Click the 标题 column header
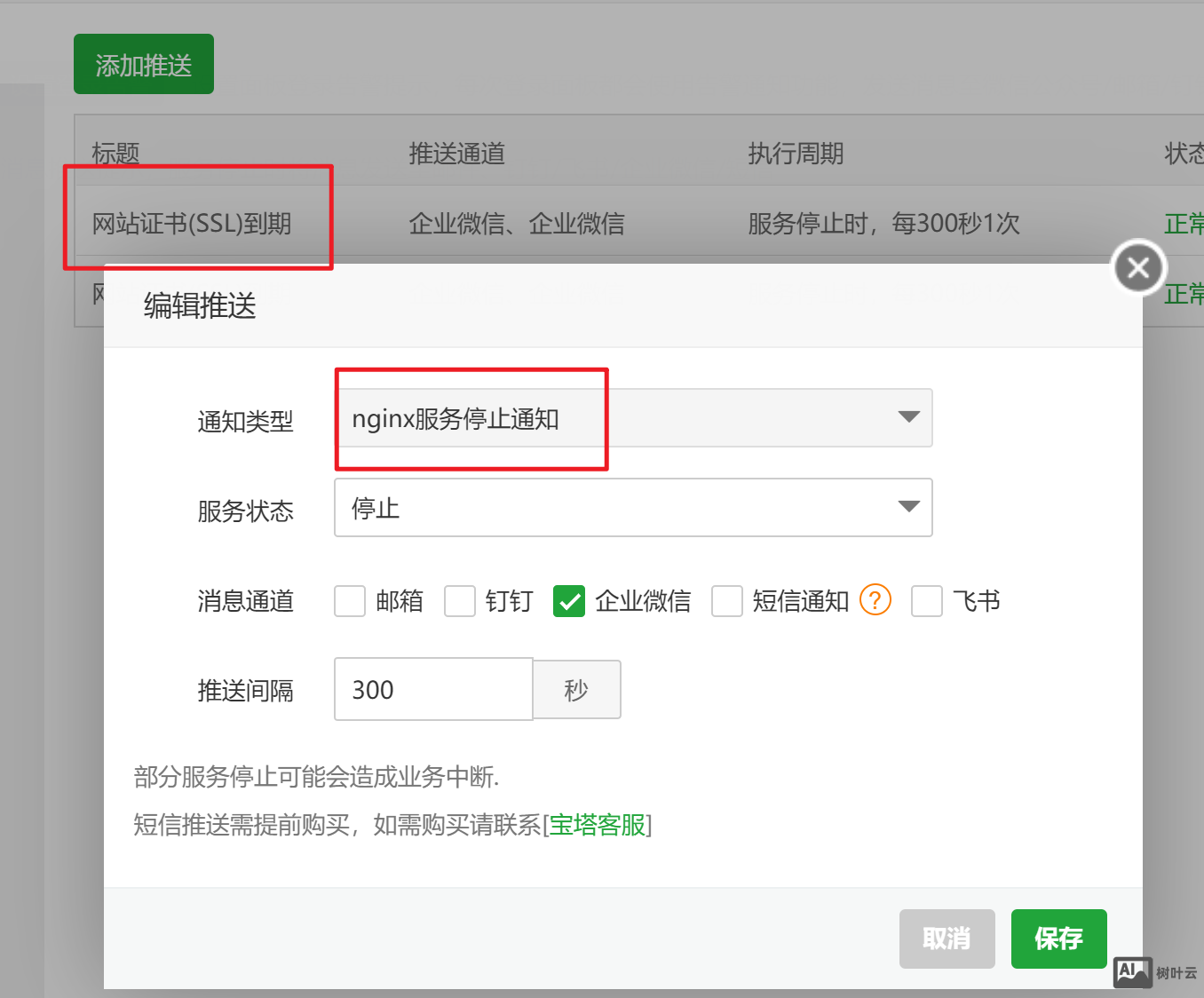 coord(116,154)
